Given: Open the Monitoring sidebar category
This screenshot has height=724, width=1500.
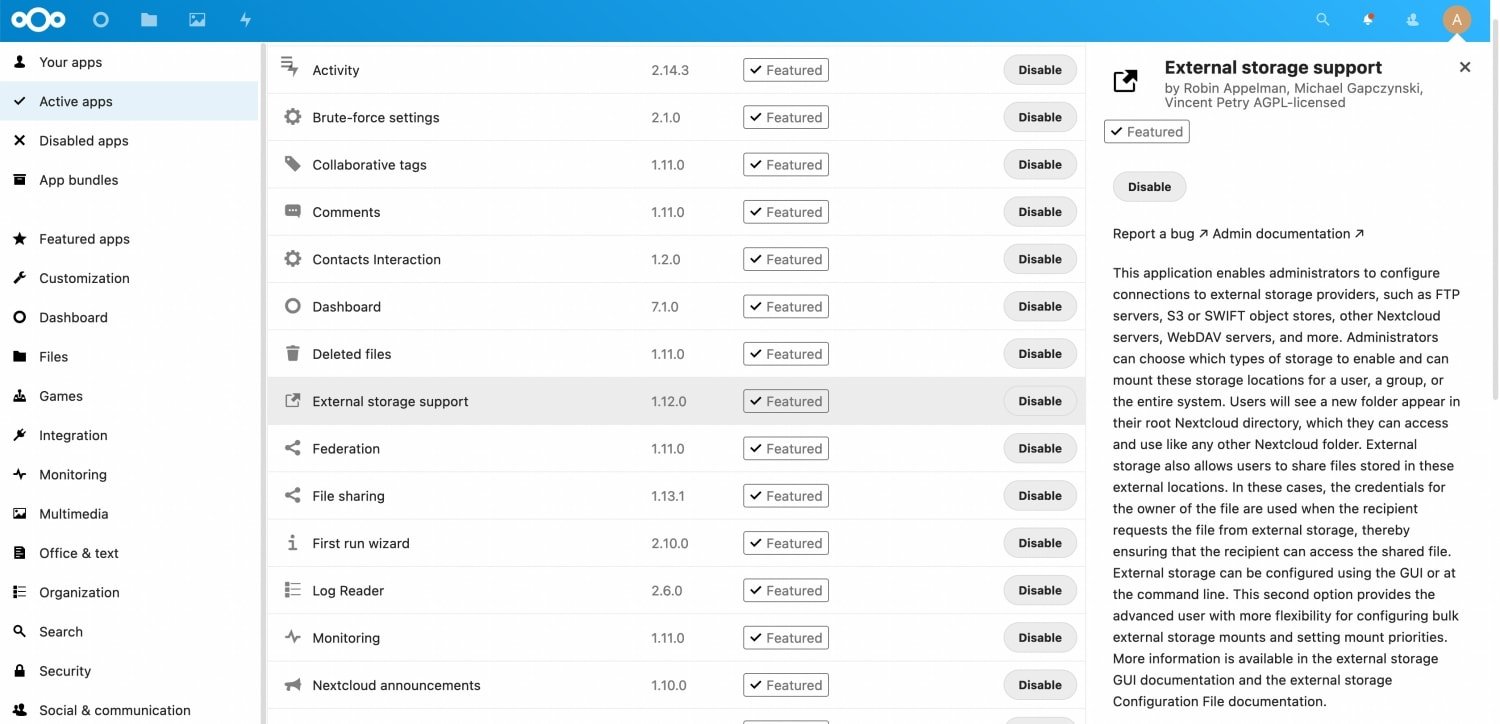Looking at the screenshot, I should 129,474.
